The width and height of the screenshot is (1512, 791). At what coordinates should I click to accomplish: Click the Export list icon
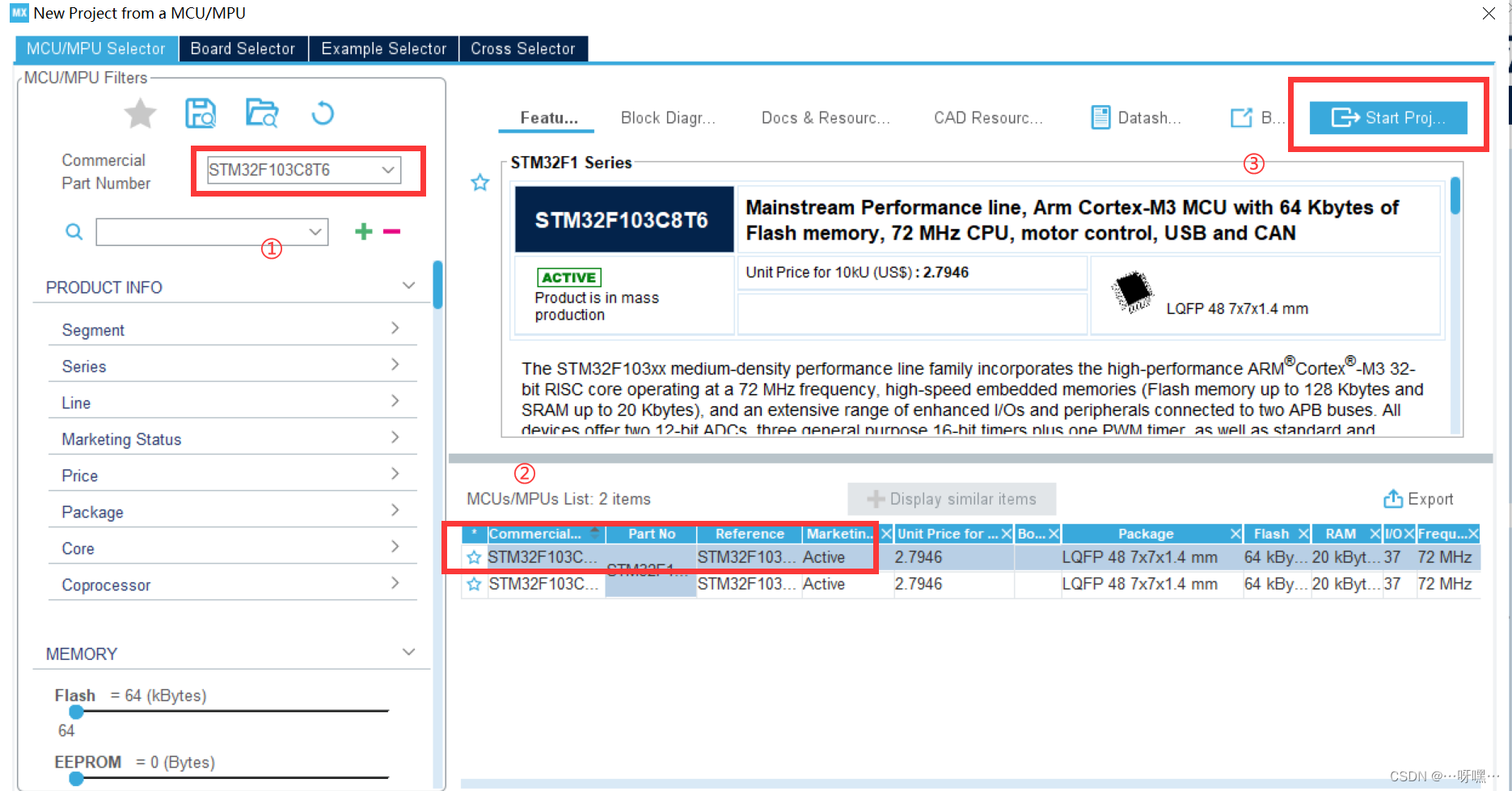[1393, 499]
